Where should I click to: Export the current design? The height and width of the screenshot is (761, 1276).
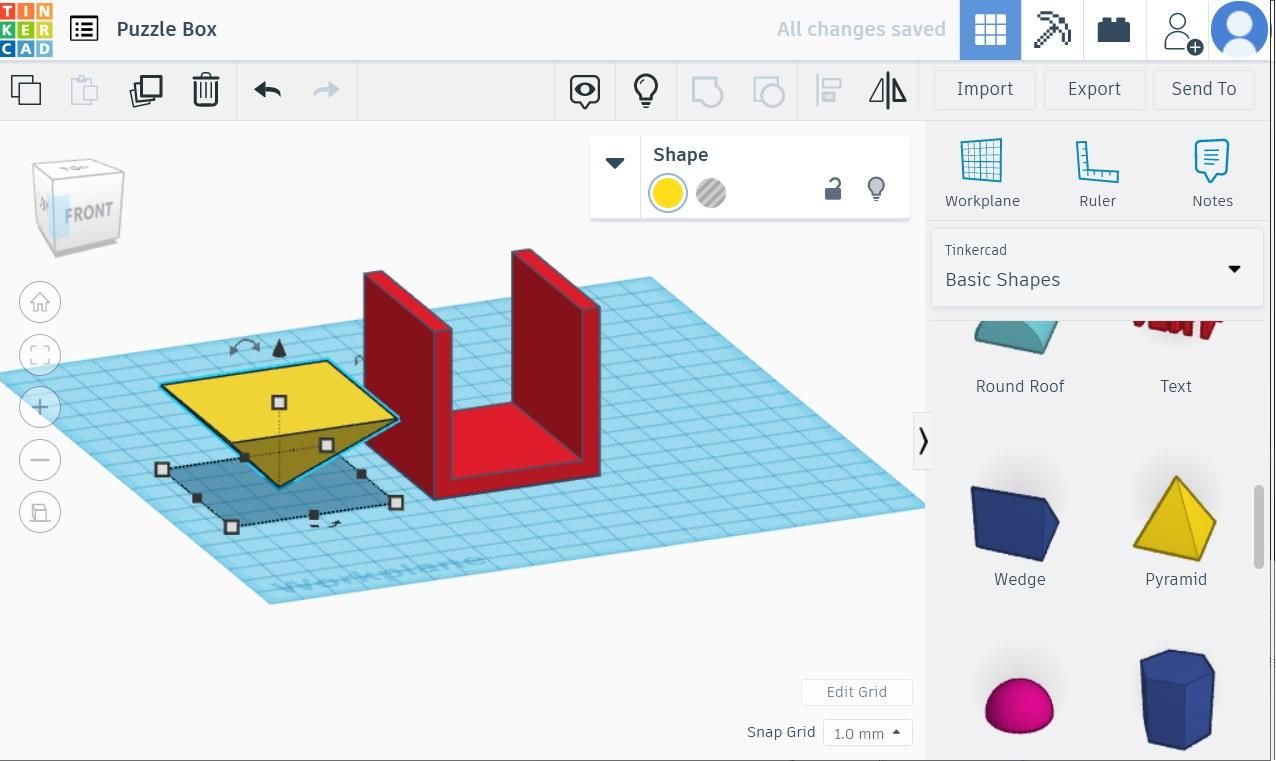click(1093, 89)
